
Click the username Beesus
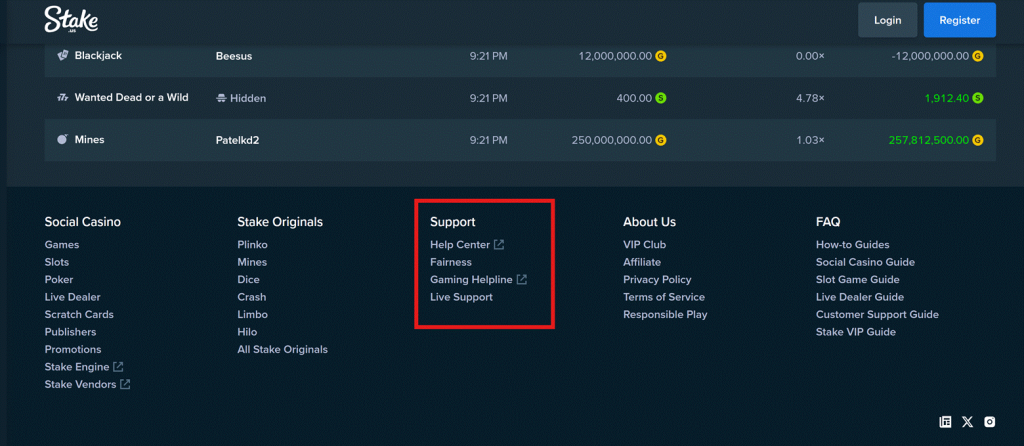point(234,56)
